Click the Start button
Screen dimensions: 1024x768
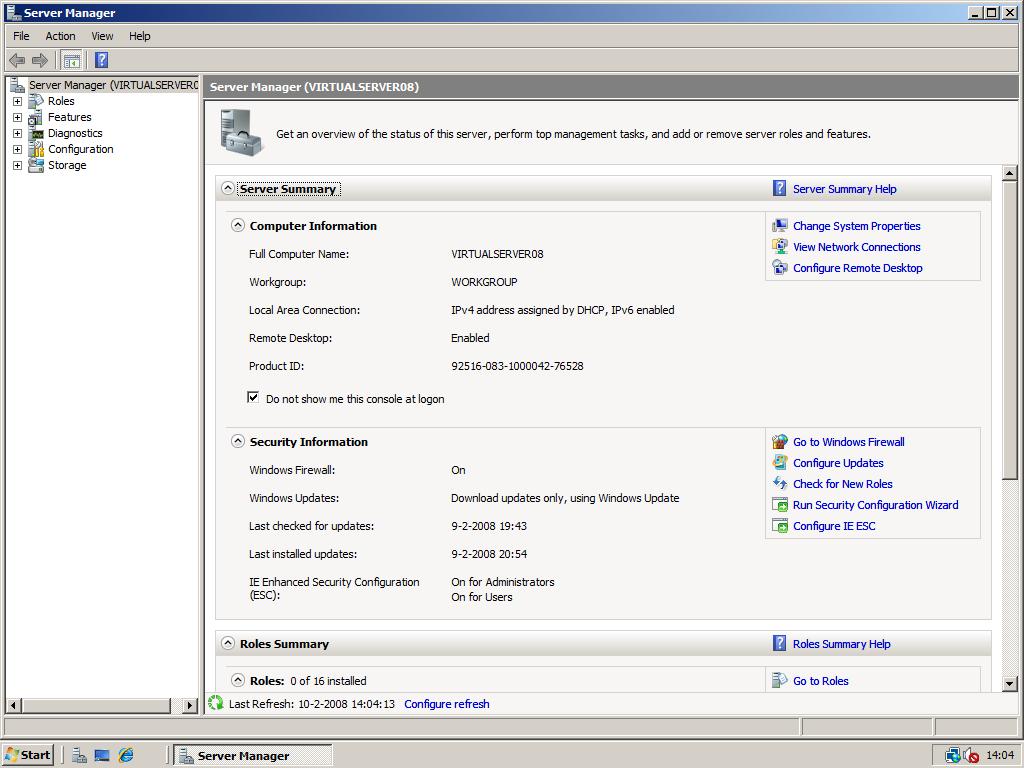click(x=27, y=755)
